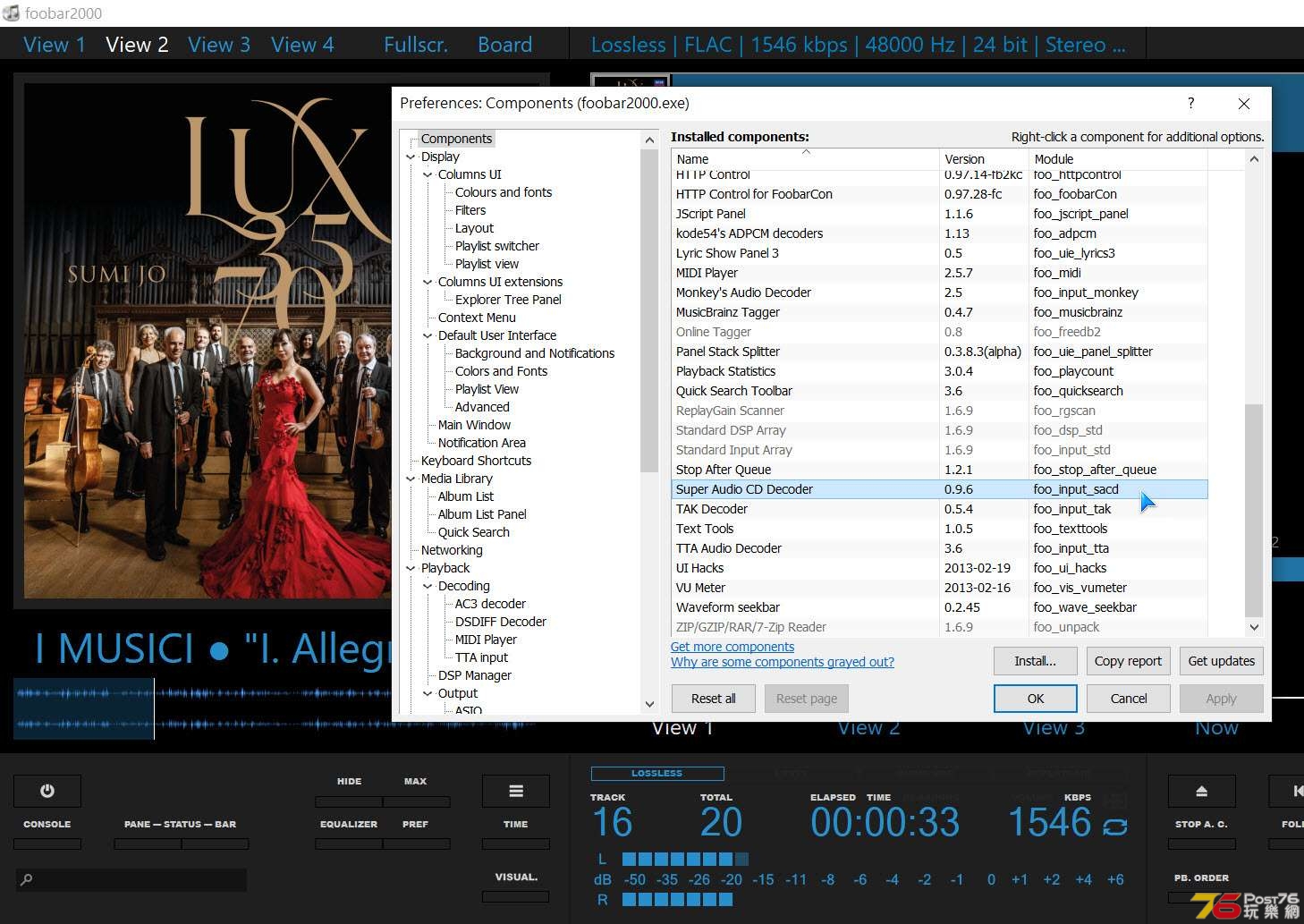The width and height of the screenshot is (1304, 924).
Task: Open the Fullscr. tab
Action: [416, 45]
